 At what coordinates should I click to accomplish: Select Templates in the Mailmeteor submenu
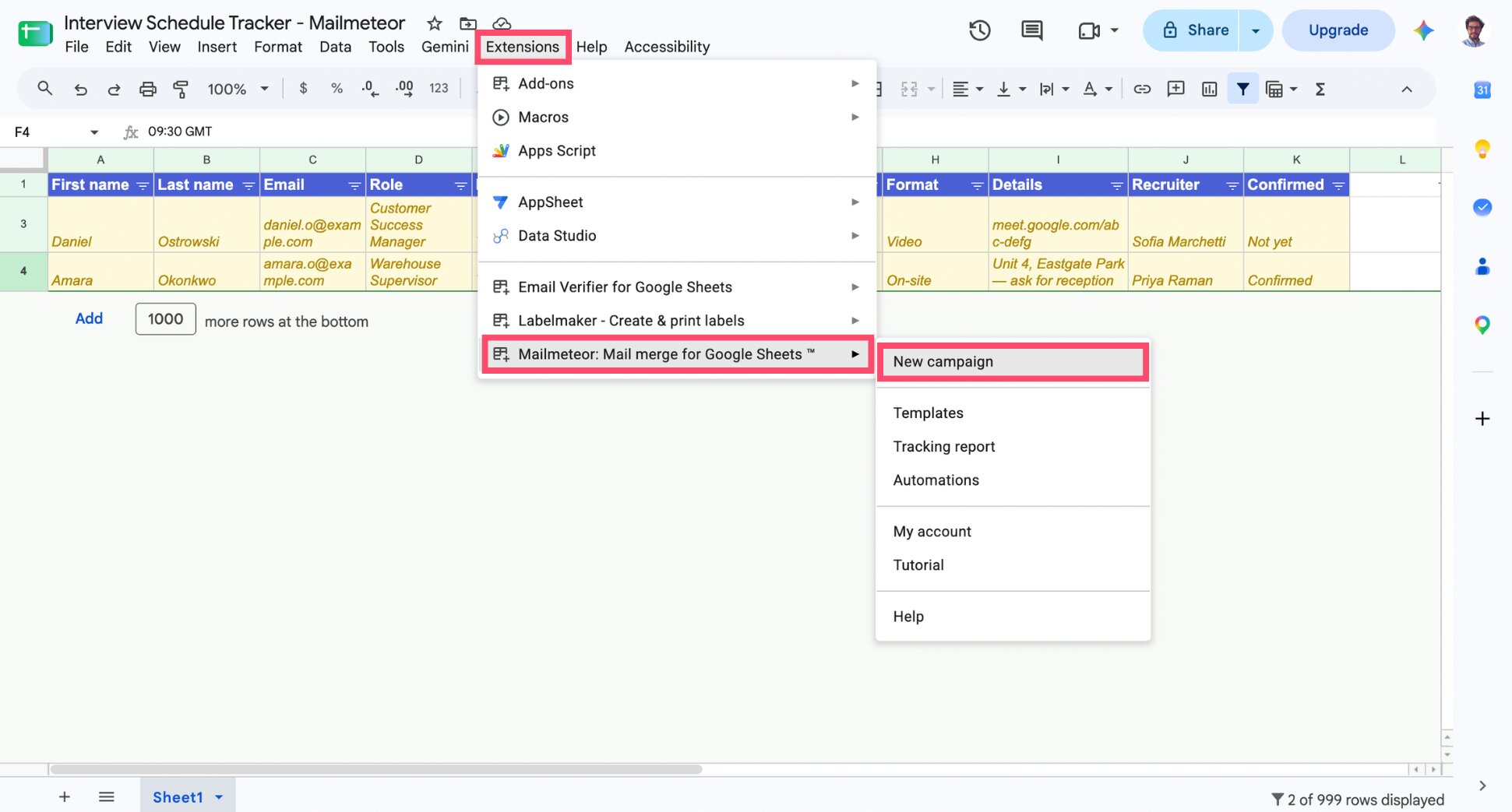click(x=1013, y=413)
